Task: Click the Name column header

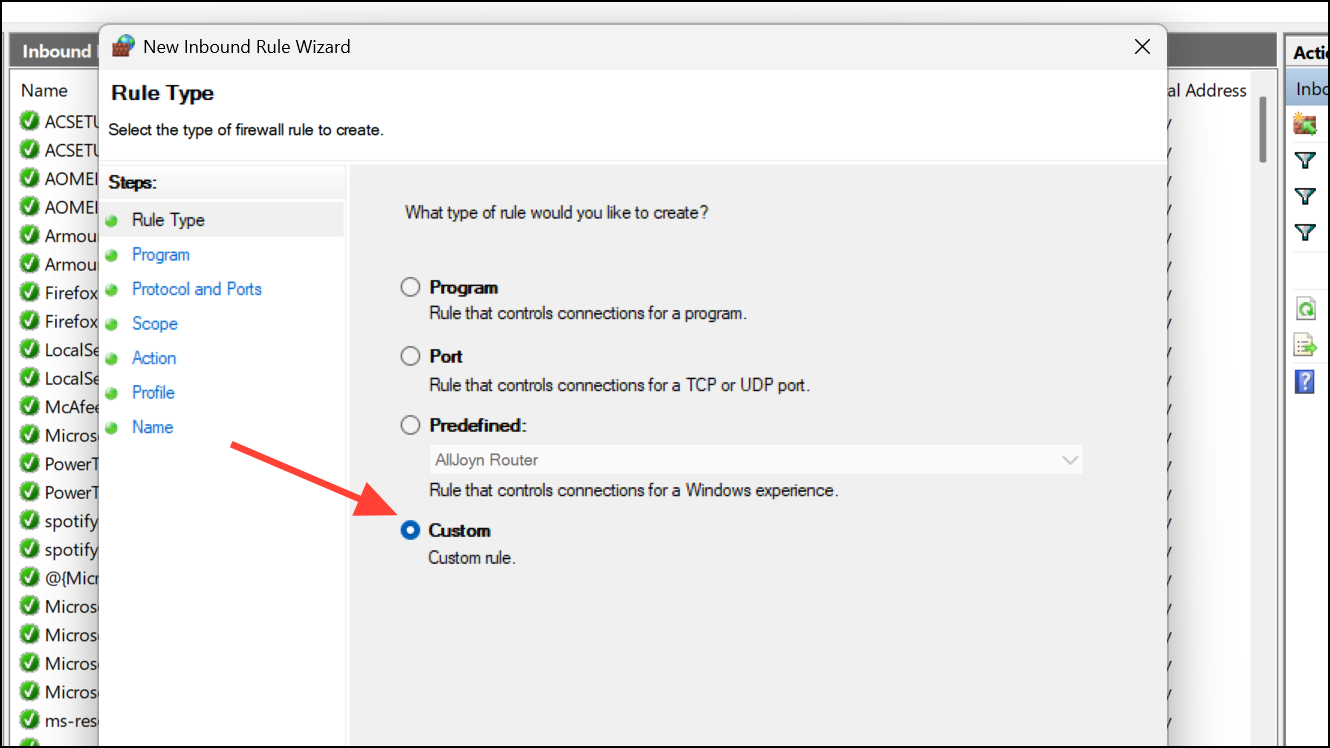Action: pos(45,90)
